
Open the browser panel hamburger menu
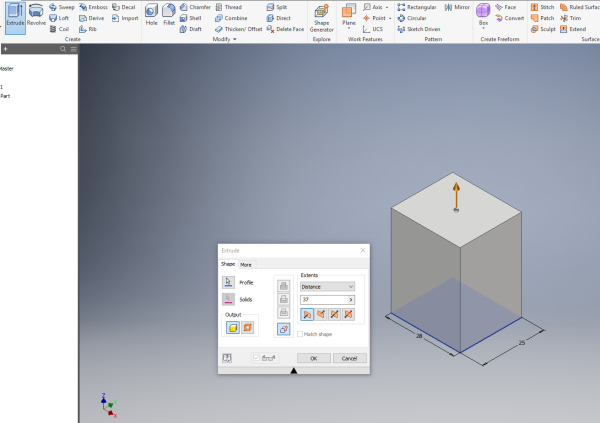(73, 49)
